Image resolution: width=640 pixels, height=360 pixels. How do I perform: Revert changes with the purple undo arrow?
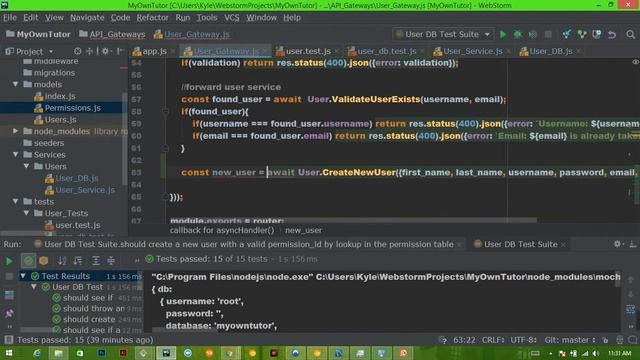612,35
